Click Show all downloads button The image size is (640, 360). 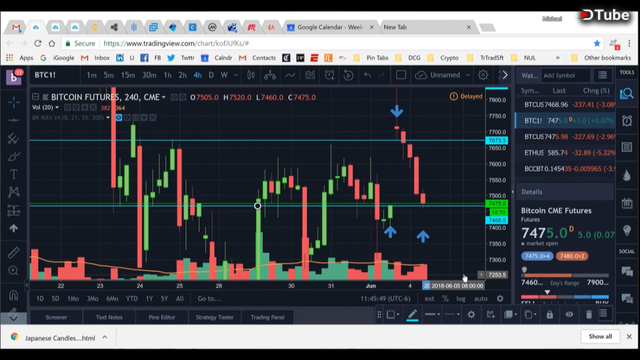click(x=600, y=336)
